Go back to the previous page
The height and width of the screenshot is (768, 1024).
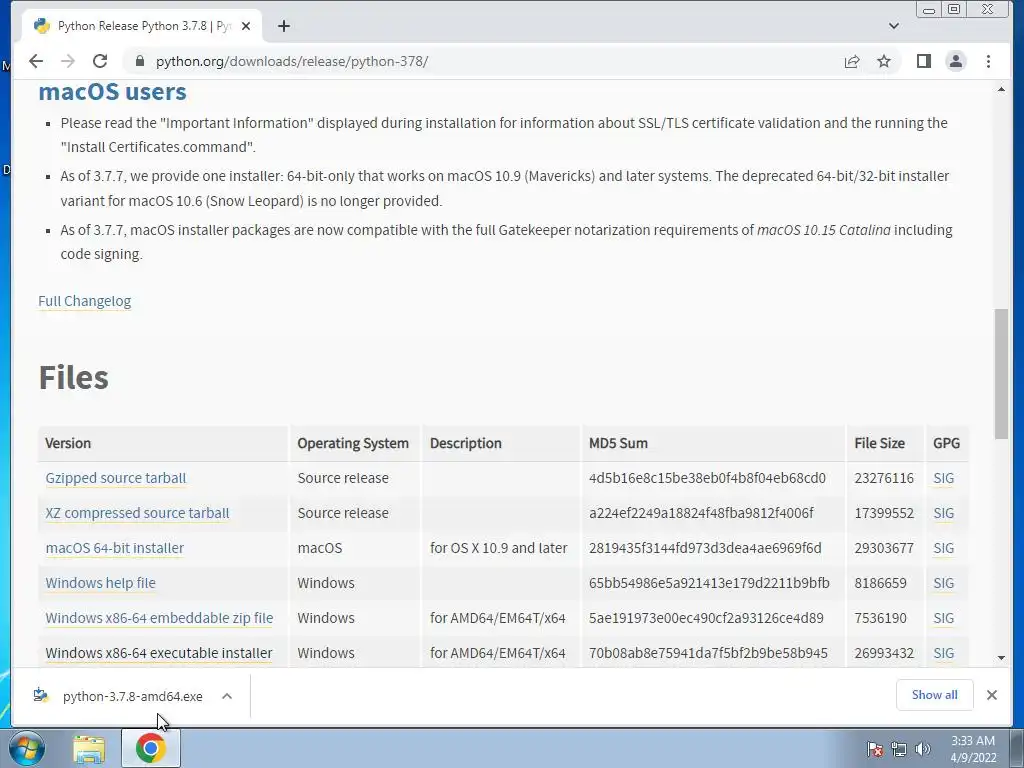(x=36, y=61)
